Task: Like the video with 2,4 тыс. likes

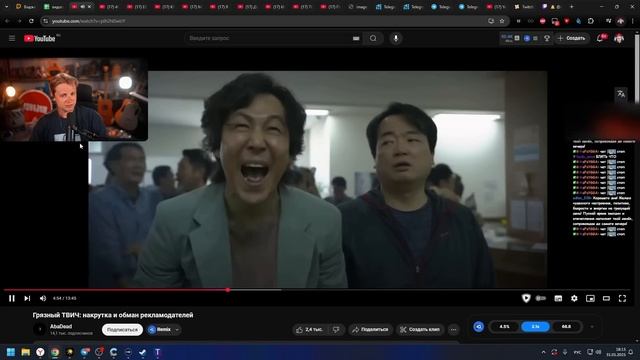Action: [x=309, y=329]
